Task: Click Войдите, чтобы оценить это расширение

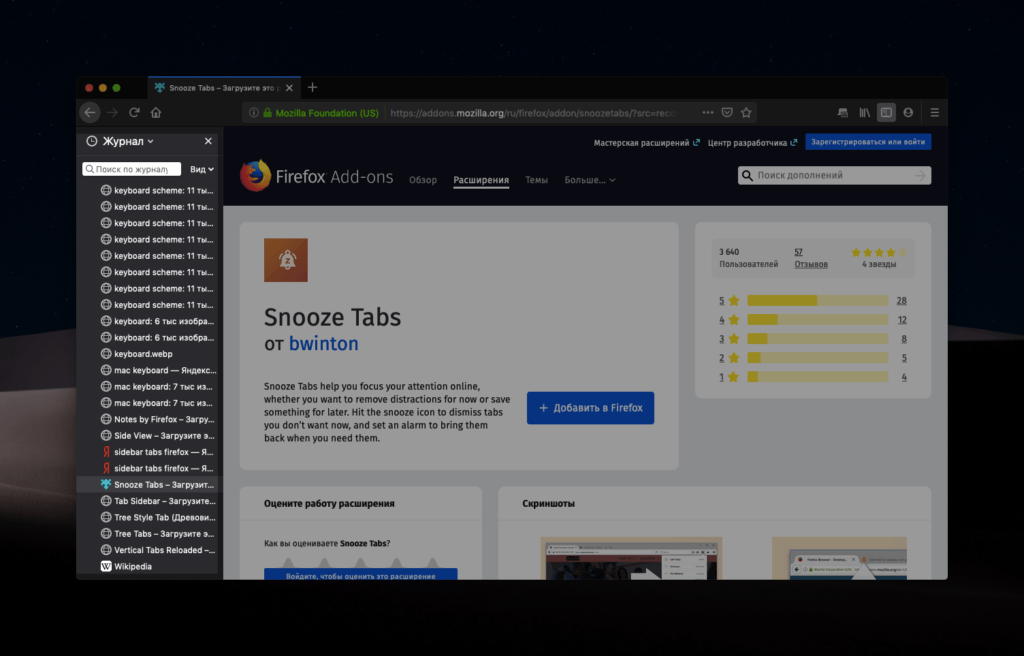Action: tap(360, 574)
